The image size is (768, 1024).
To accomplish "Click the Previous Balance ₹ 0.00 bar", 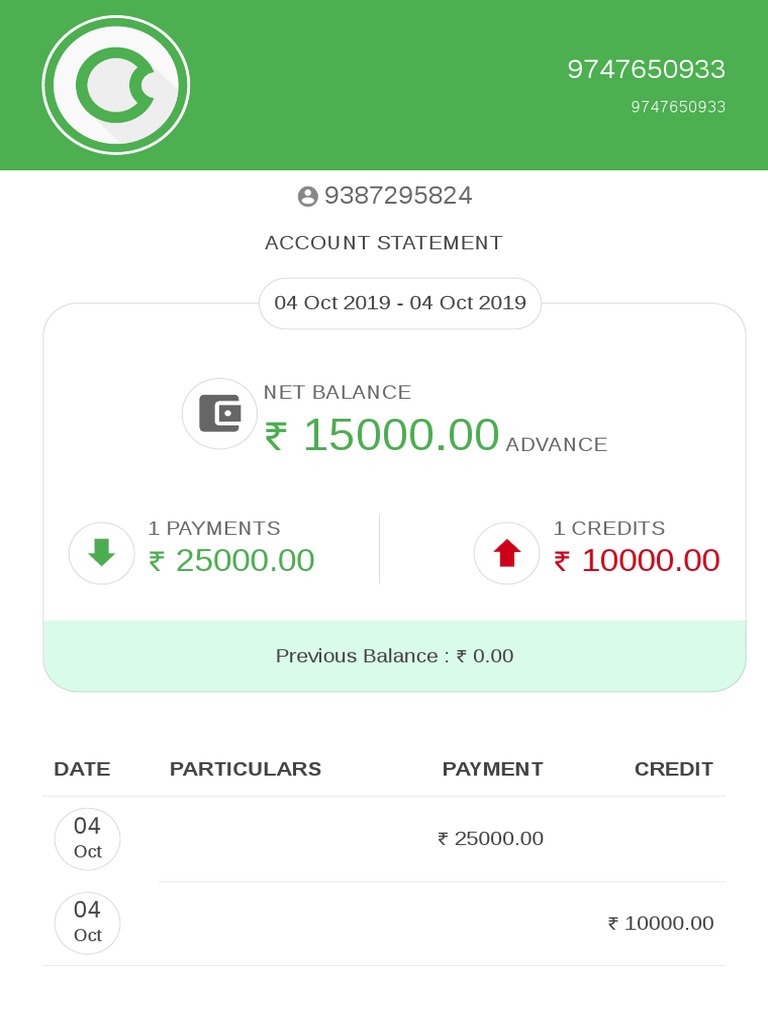I will point(394,656).
